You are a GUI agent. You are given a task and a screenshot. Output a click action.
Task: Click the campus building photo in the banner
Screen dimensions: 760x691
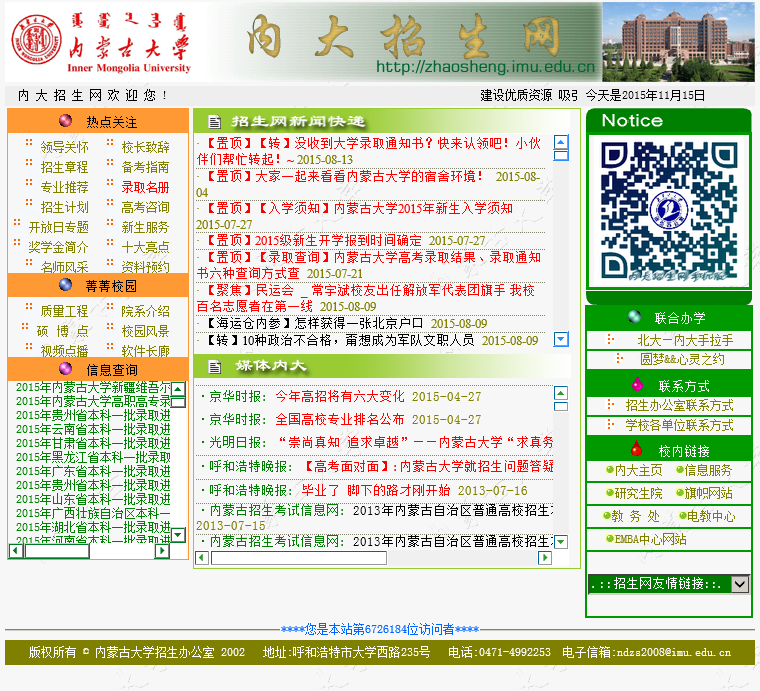click(678, 42)
